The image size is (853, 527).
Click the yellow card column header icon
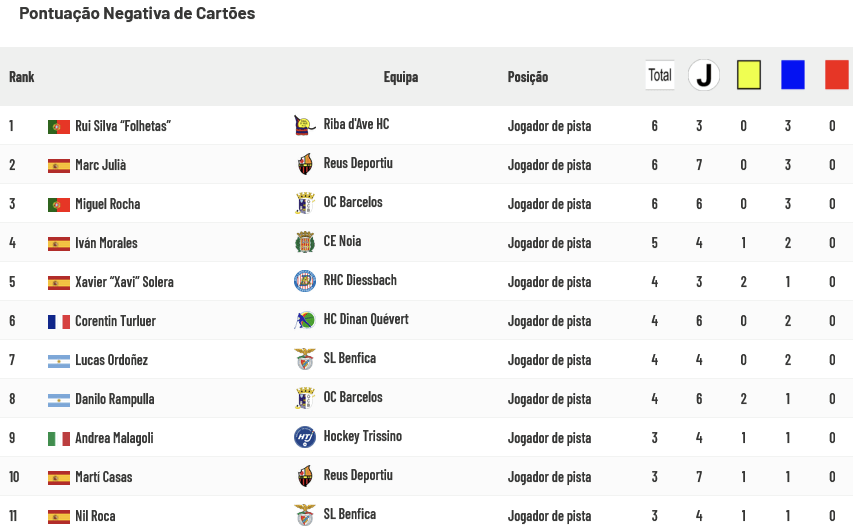coord(749,75)
